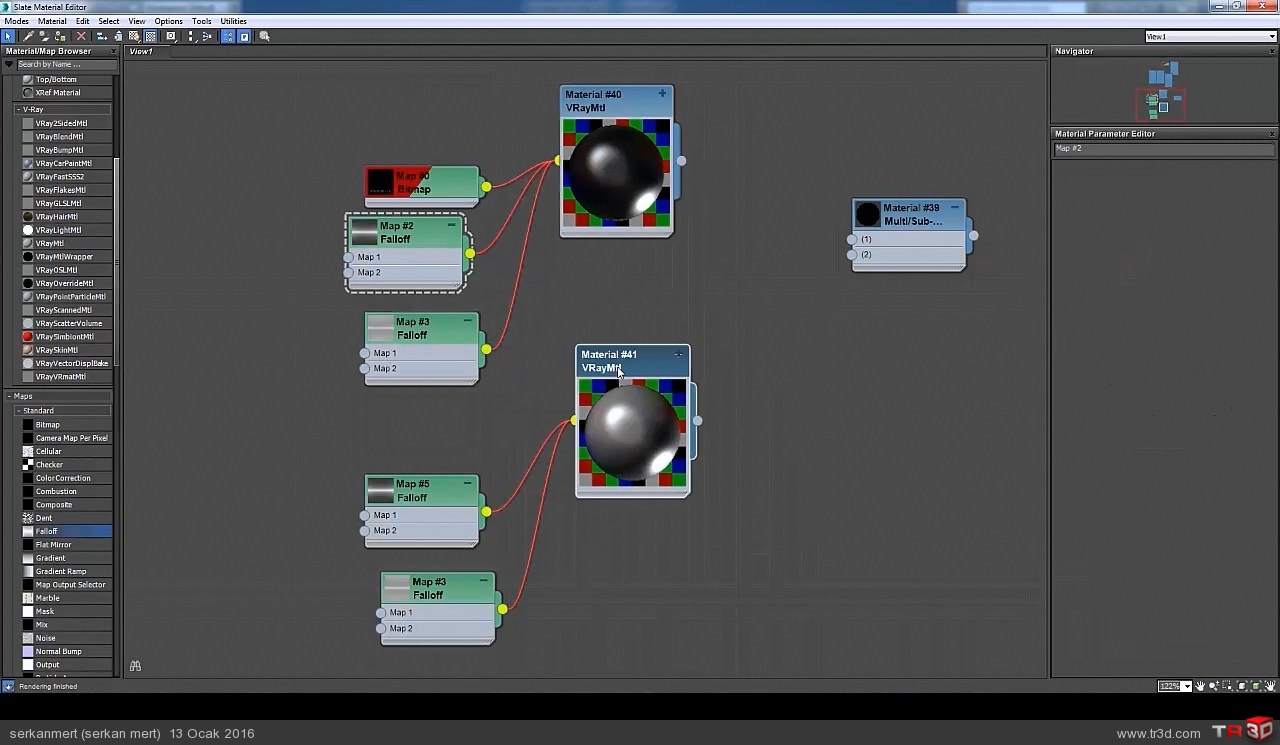Toggle Material/Map Browser panel icon
The height and width of the screenshot is (745, 1280).
point(228,36)
